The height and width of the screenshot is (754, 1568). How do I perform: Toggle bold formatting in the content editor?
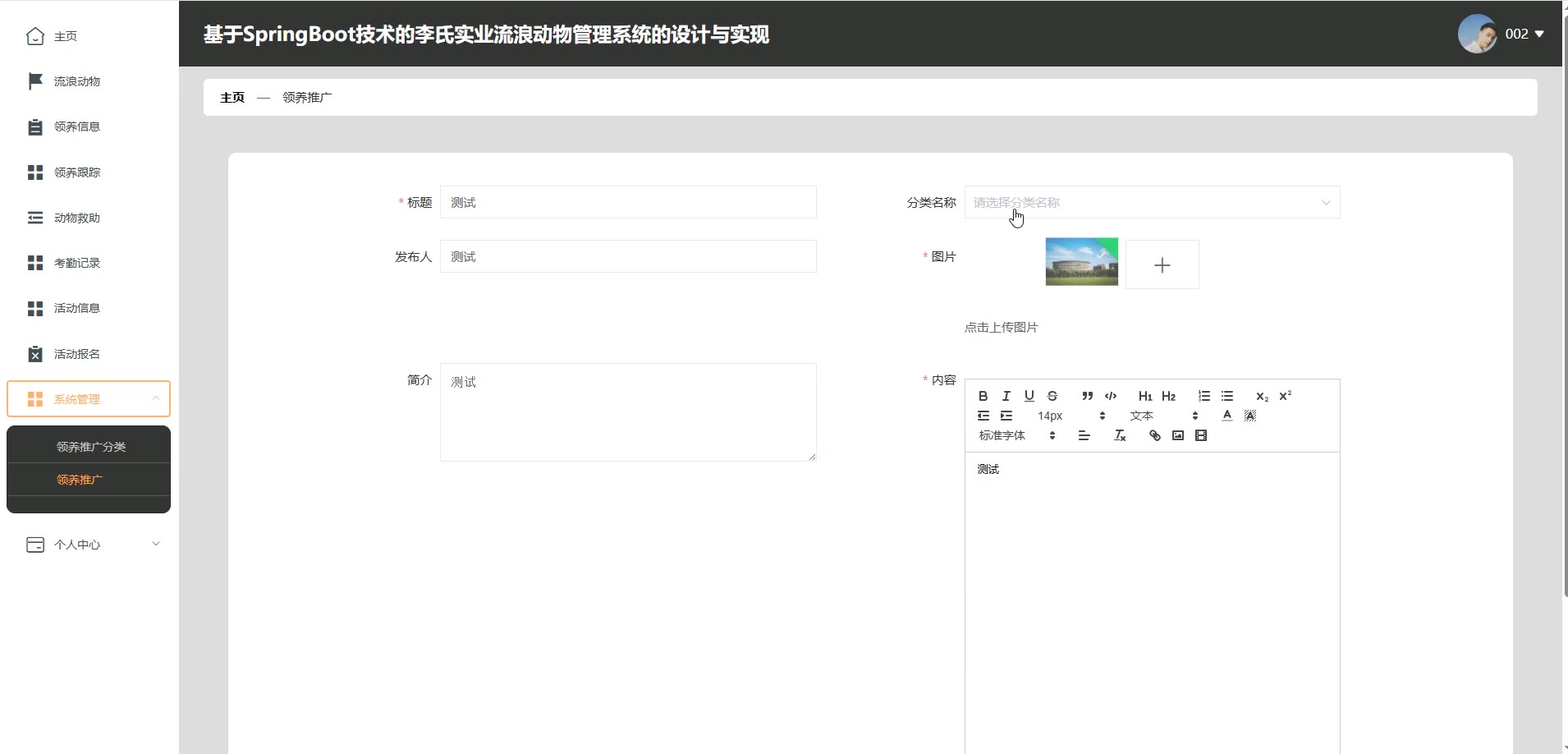(x=983, y=396)
